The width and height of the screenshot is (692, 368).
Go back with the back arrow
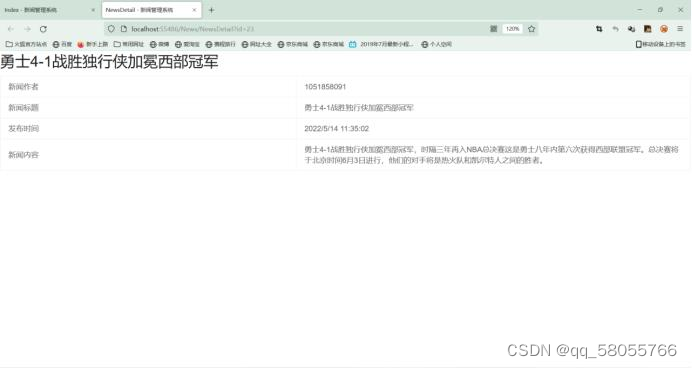[11, 29]
